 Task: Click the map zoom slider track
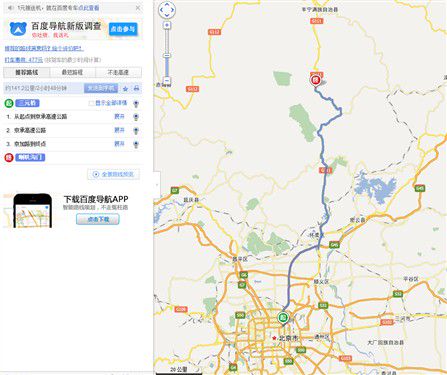point(167,53)
